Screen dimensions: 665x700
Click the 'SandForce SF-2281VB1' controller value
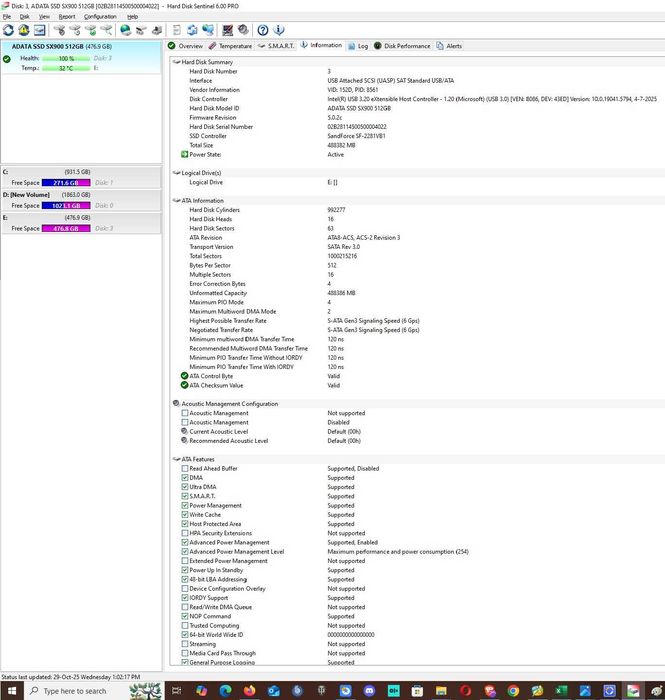[356, 136]
